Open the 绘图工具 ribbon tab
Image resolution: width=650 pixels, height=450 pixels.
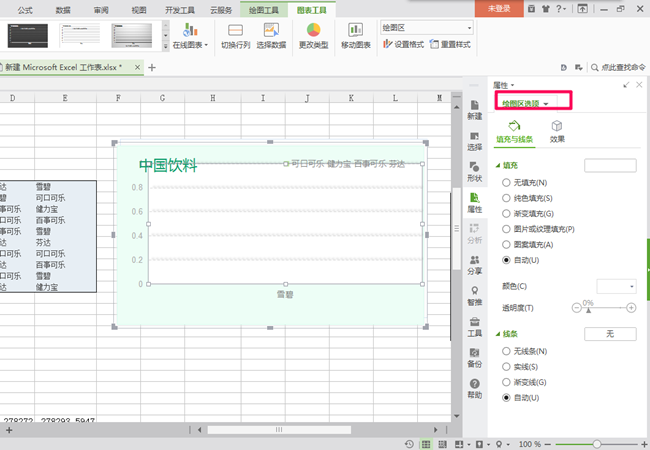[264, 10]
